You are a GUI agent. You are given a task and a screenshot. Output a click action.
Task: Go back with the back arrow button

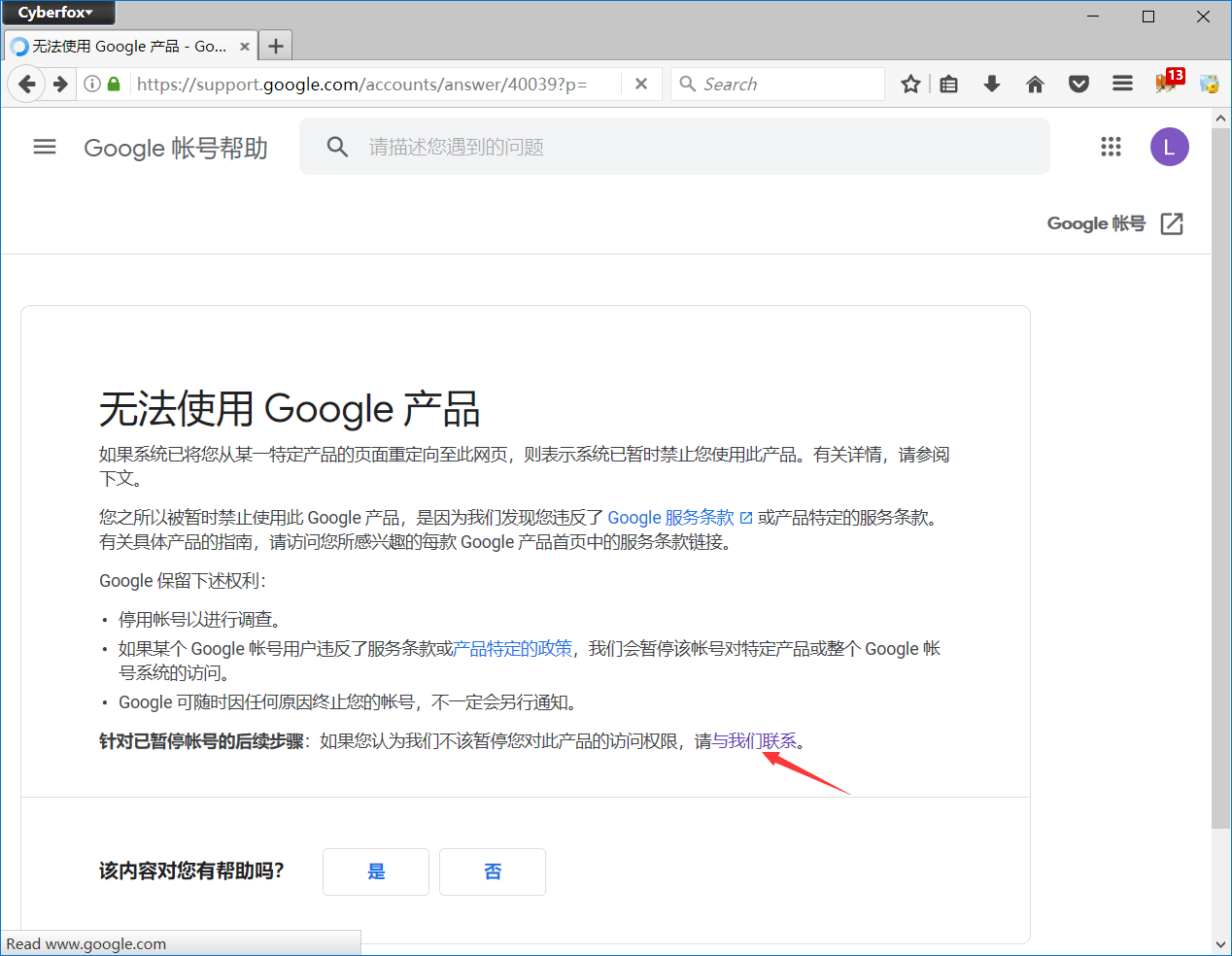[x=27, y=85]
